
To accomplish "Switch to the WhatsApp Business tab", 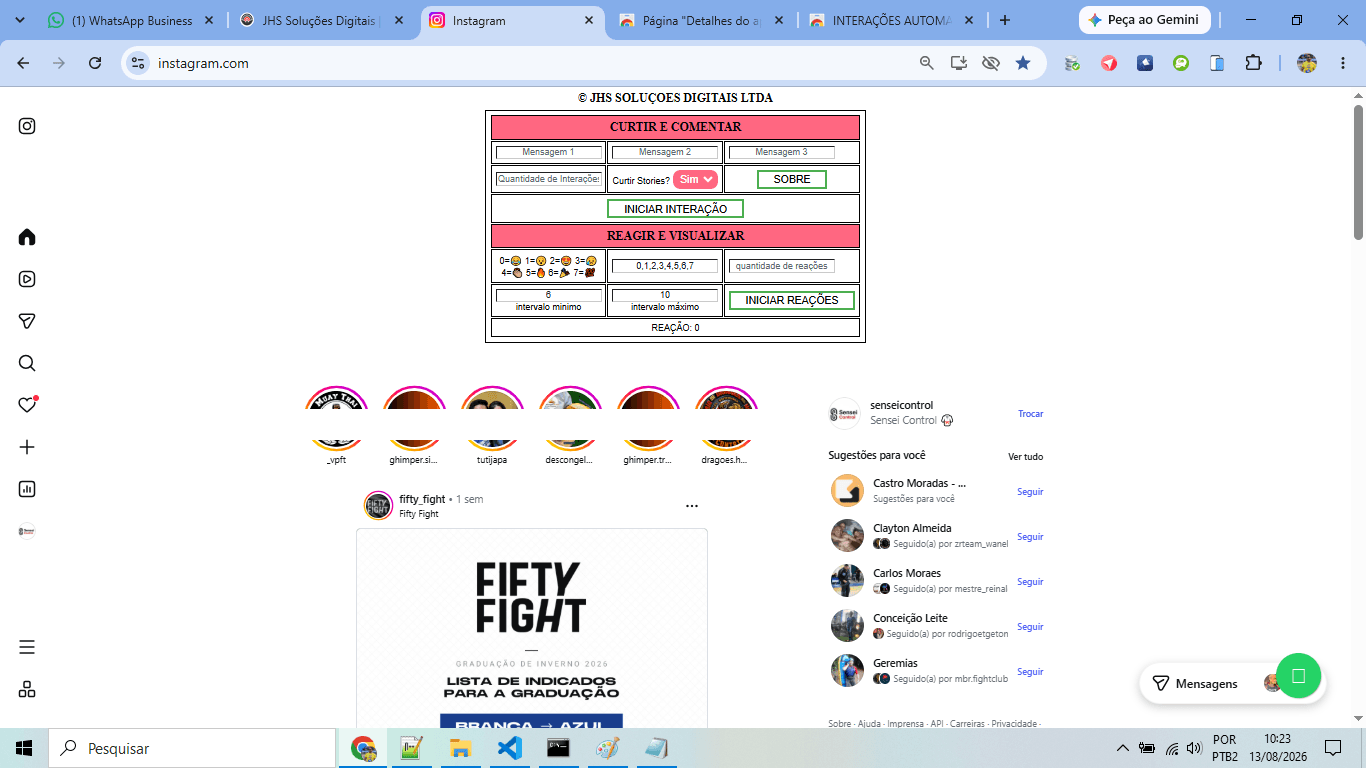I will tap(131, 20).
